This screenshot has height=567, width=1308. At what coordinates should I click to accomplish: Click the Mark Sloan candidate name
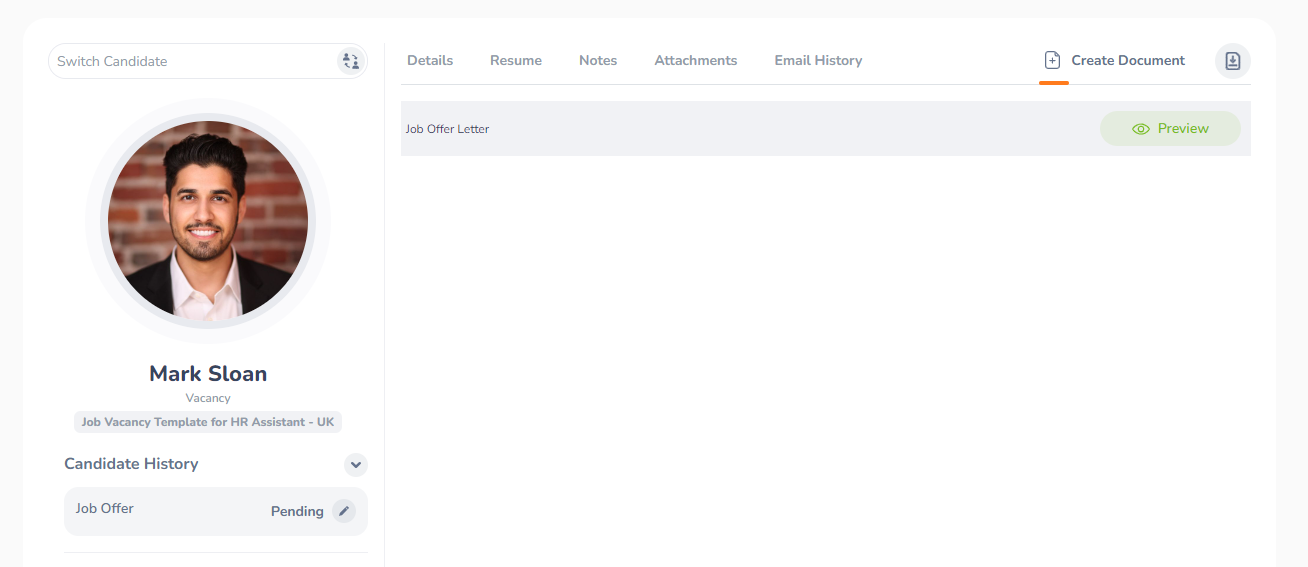point(208,374)
